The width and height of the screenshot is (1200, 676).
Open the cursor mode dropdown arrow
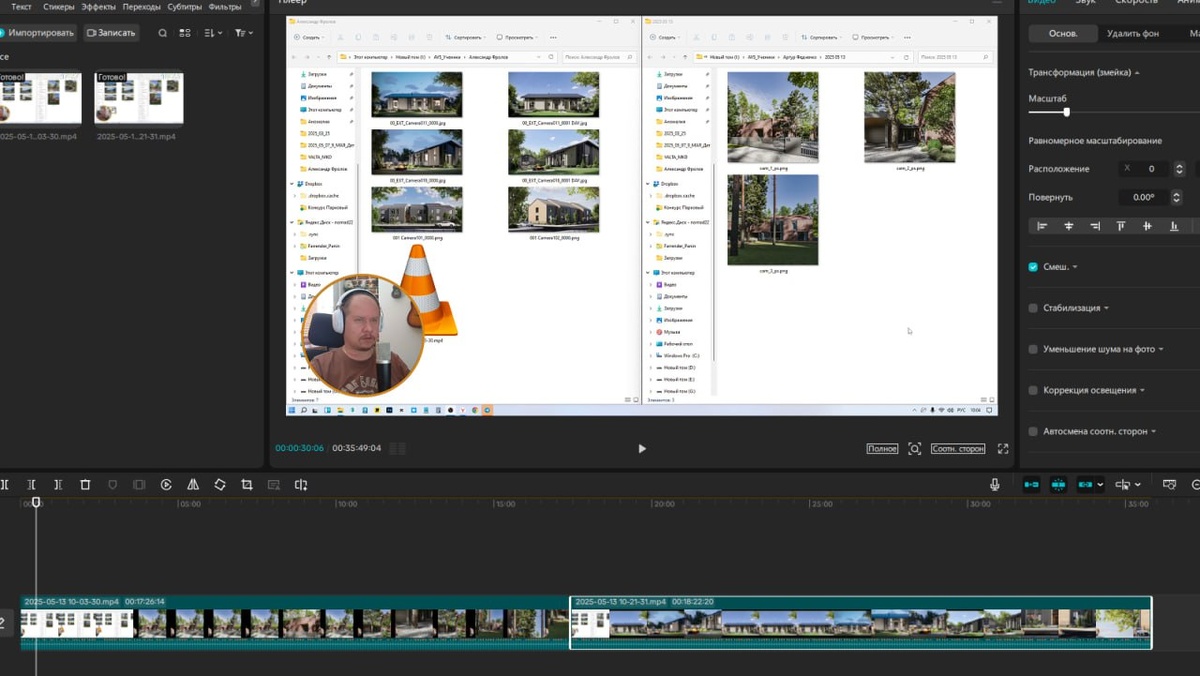pyautogui.click(x=1139, y=485)
